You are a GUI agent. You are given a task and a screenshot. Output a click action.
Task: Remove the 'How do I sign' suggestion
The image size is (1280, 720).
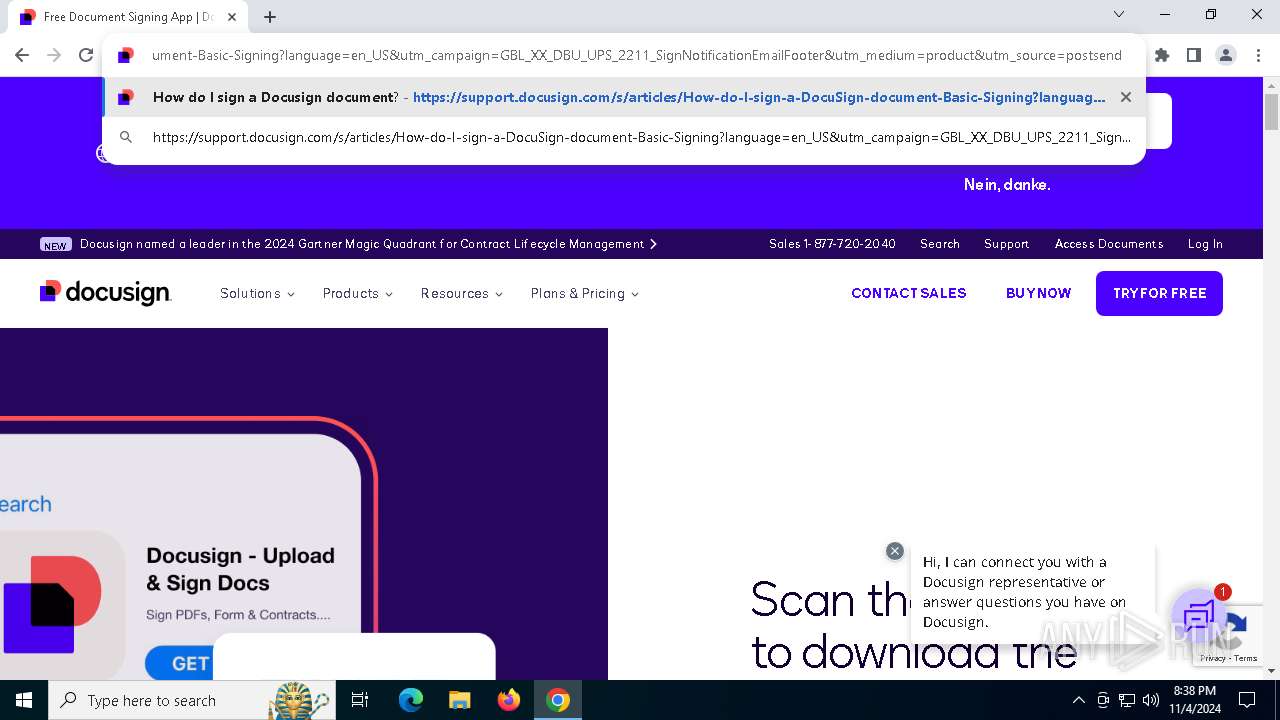[x=1126, y=97]
